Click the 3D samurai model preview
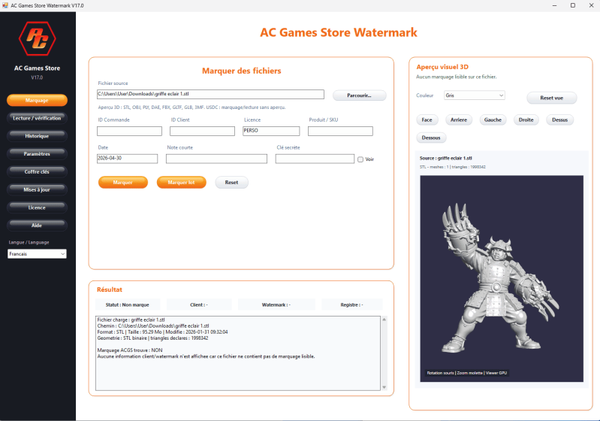 click(x=501, y=279)
